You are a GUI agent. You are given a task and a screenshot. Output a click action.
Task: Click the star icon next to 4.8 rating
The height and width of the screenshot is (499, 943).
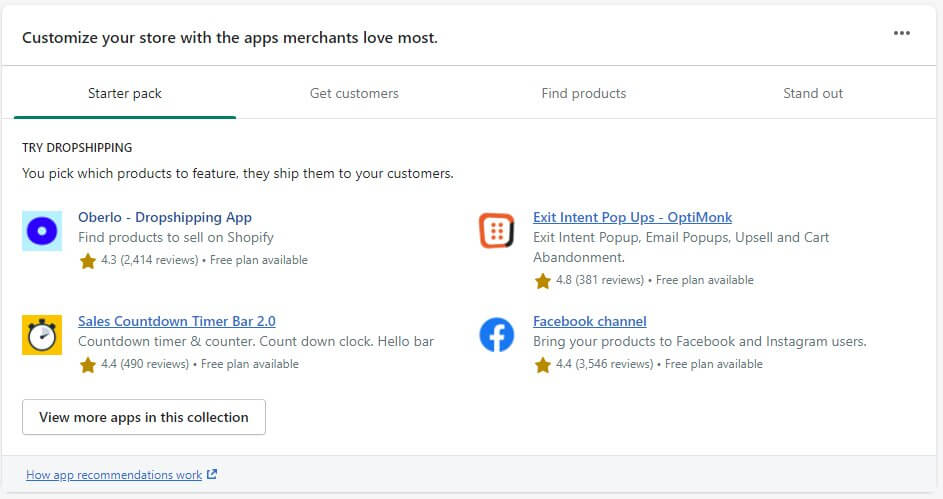[x=542, y=281]
